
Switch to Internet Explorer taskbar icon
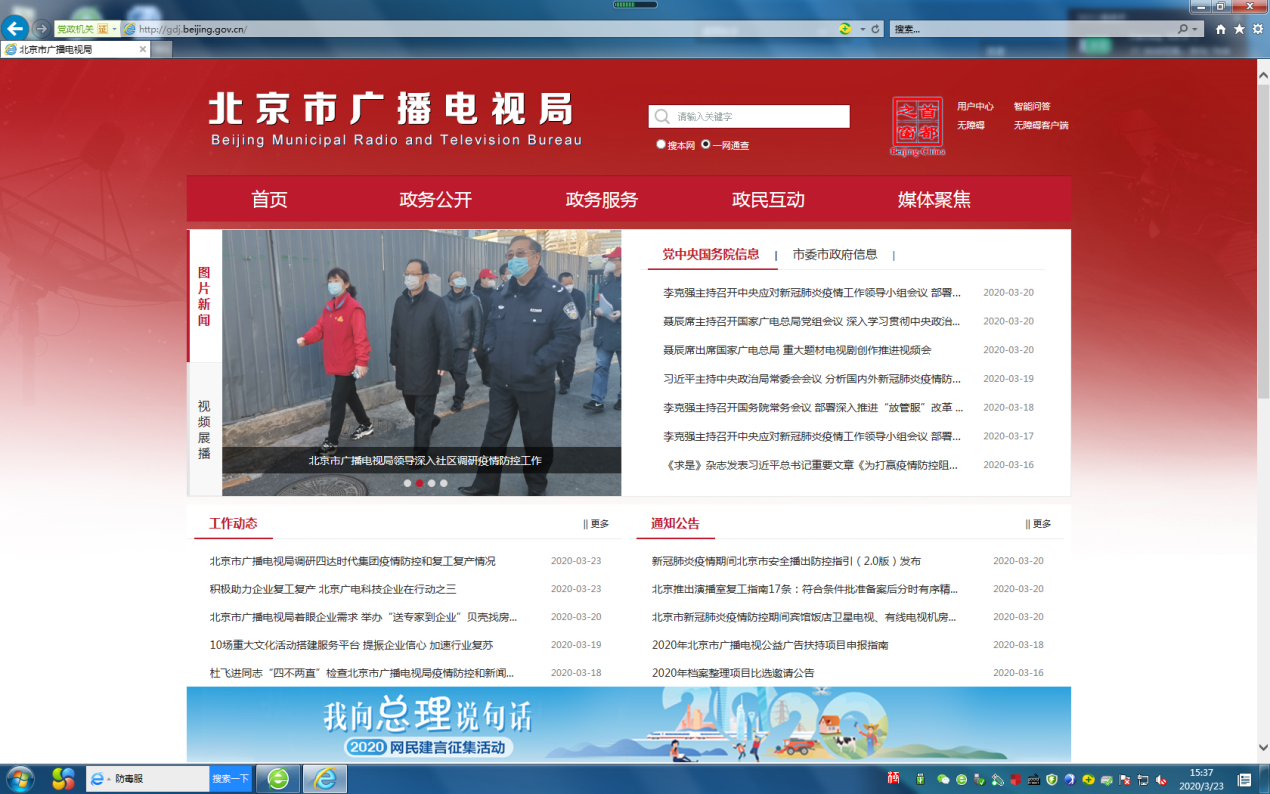coord(325,778)
